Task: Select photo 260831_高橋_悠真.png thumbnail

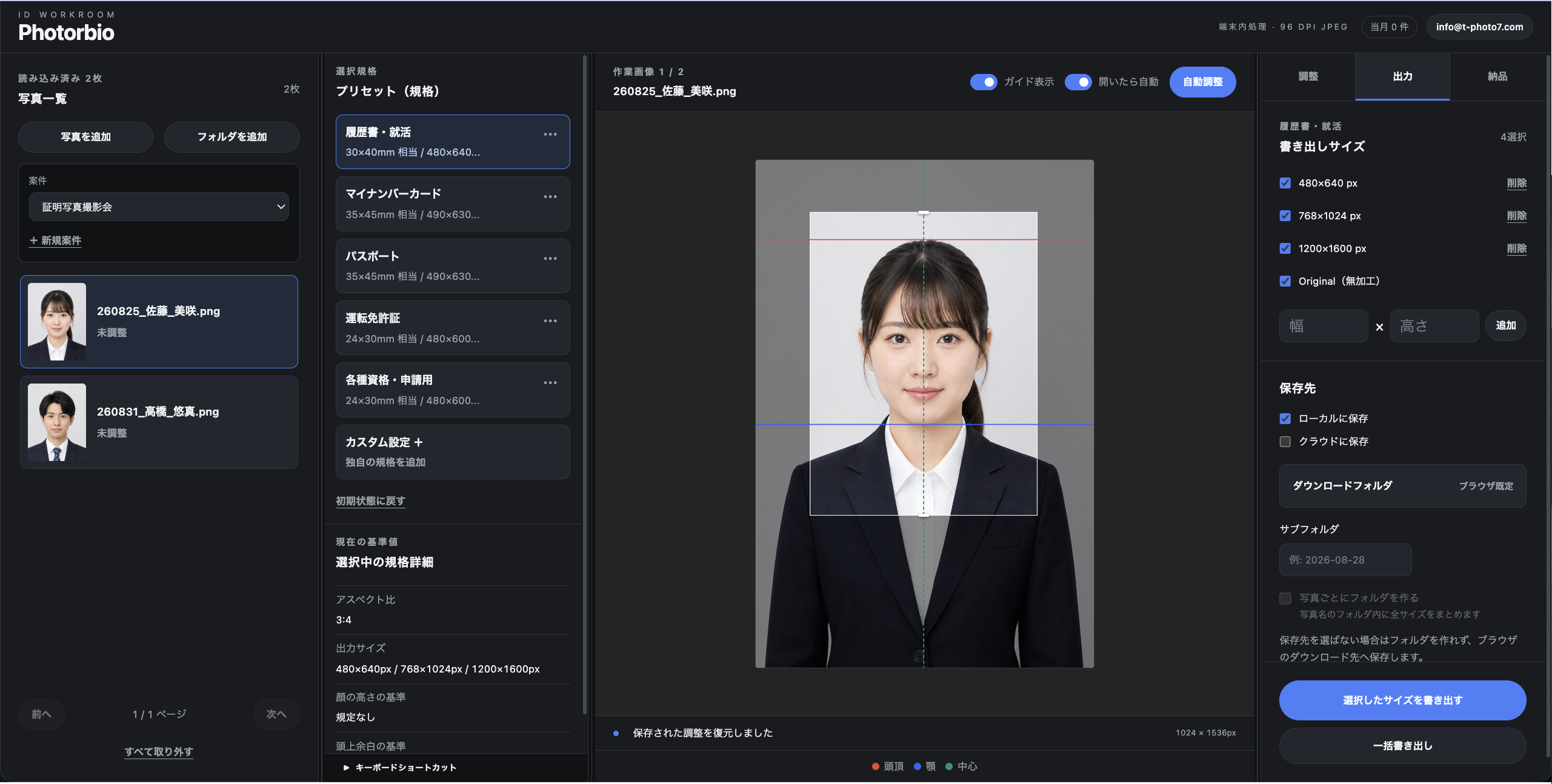Action: coord(57,422)
